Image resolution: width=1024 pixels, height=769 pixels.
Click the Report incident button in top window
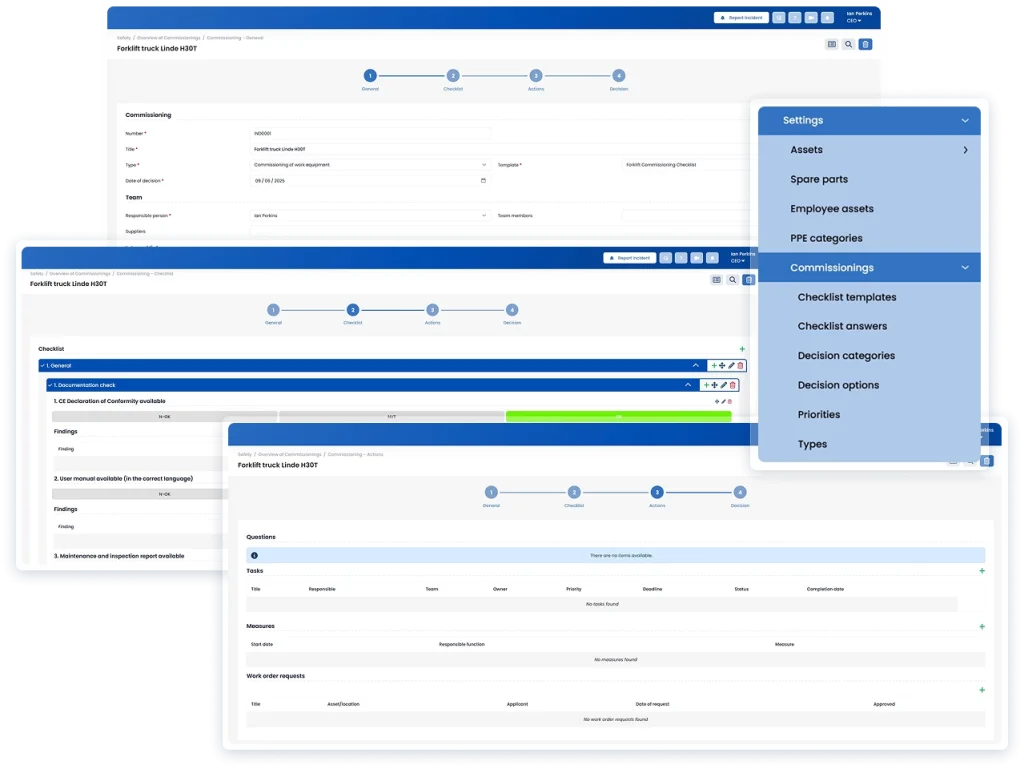[x=741, y=18]
